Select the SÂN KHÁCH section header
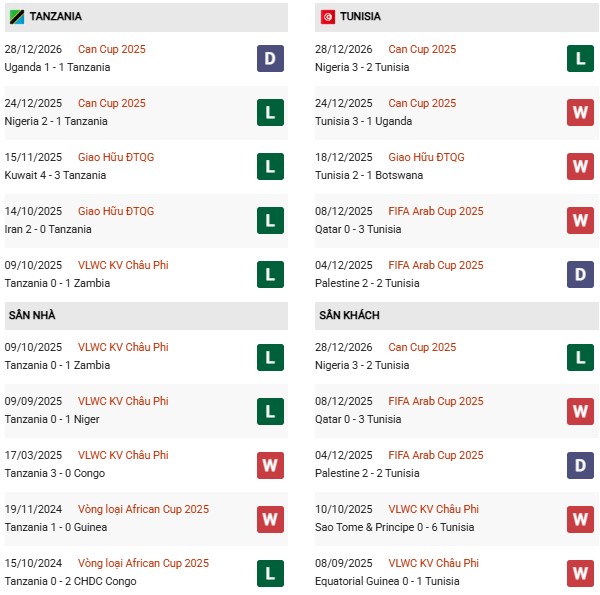The image size is (600, 595). pos(352,315)
